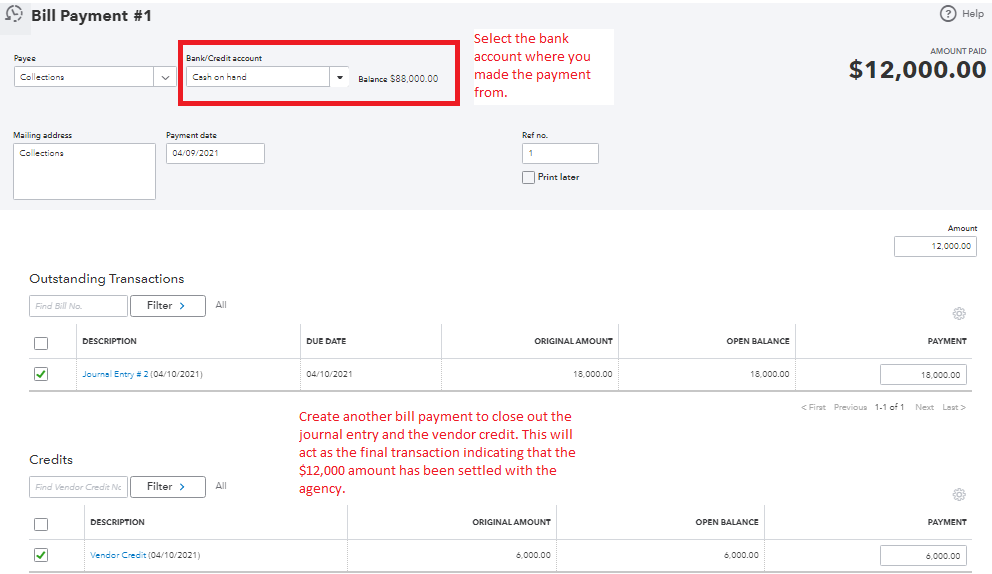The image size is (992, 574).
Task: Open the Vendor Credit link
Action: pyautogui.click(x=117, y=555)
